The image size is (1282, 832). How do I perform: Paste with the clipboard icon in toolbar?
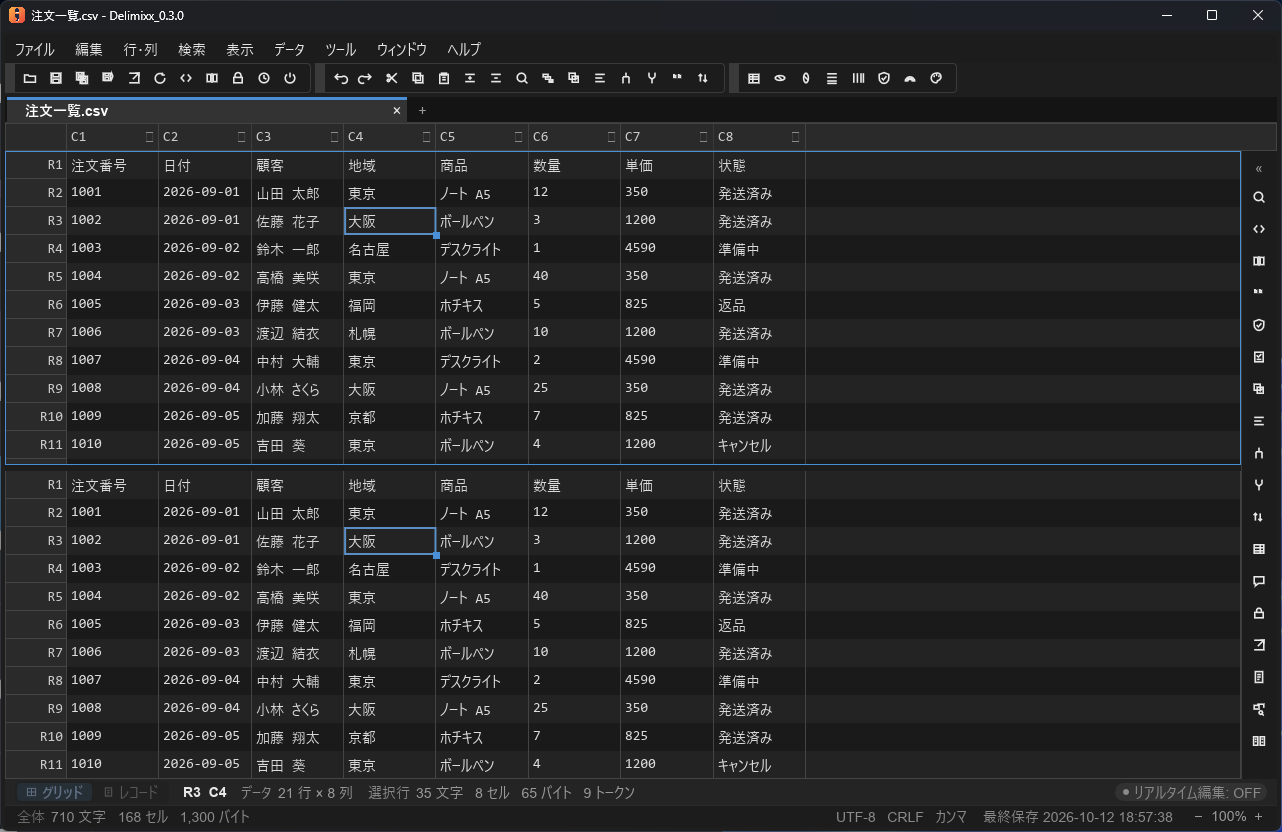444,78
